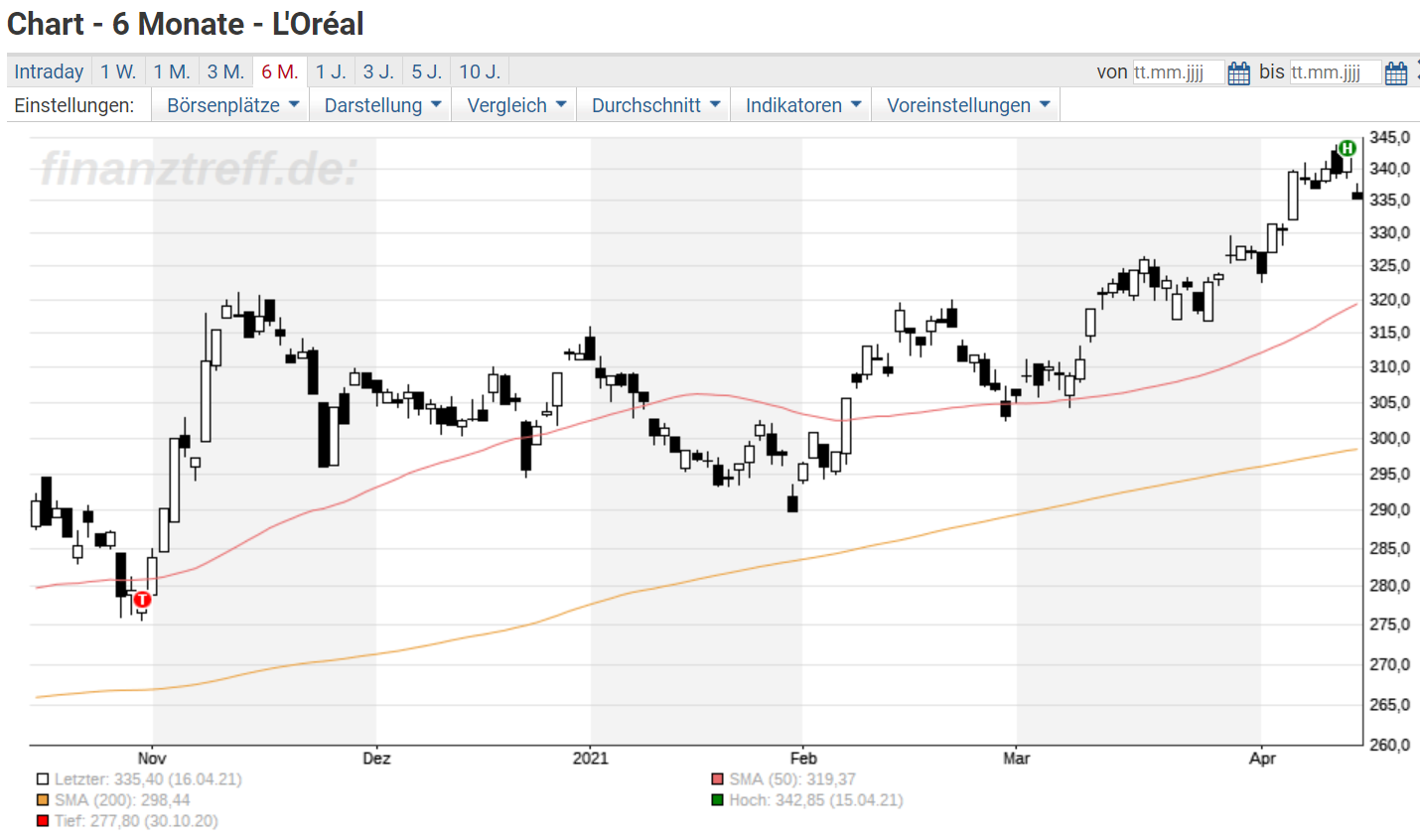
Task: Click the 345,0 price axis value
Action: coord(1389,138)
